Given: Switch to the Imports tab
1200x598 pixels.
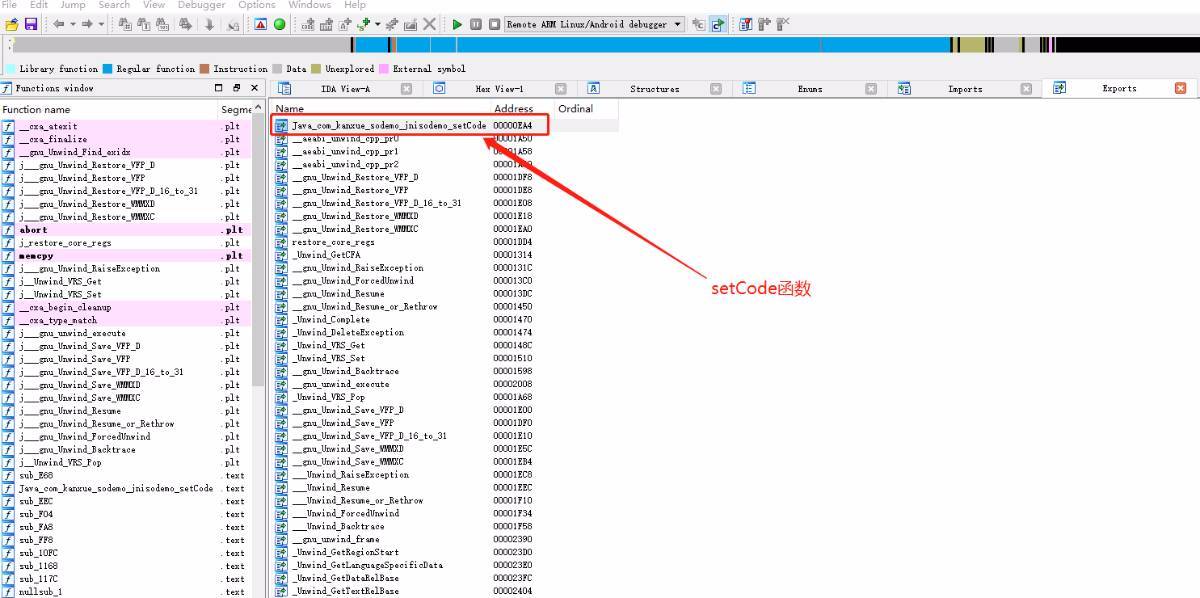Looking at the screenshot, I should click(x=964, y=89).
